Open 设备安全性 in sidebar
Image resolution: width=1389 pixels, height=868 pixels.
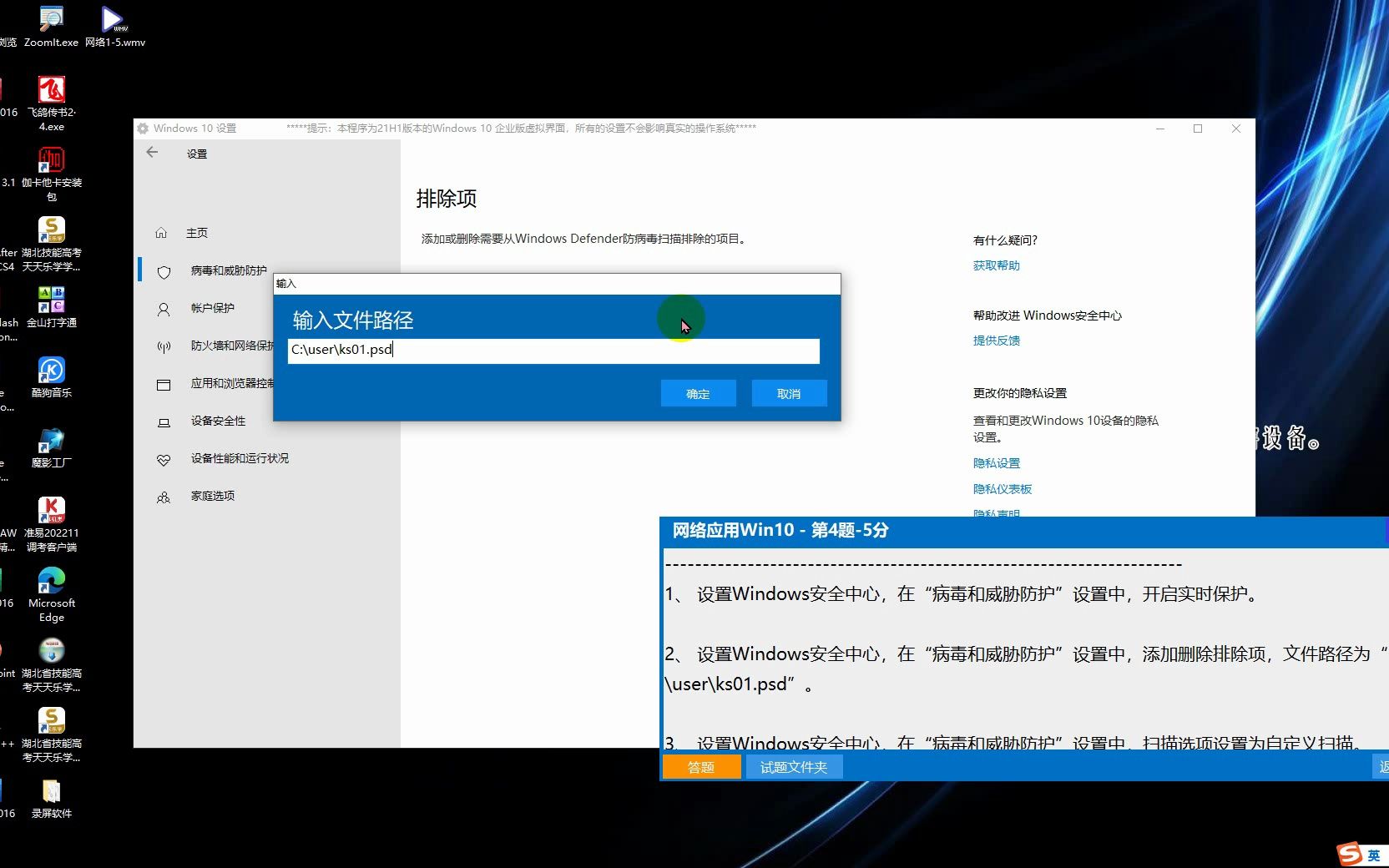pyautogui.click(x=218, y=421)
